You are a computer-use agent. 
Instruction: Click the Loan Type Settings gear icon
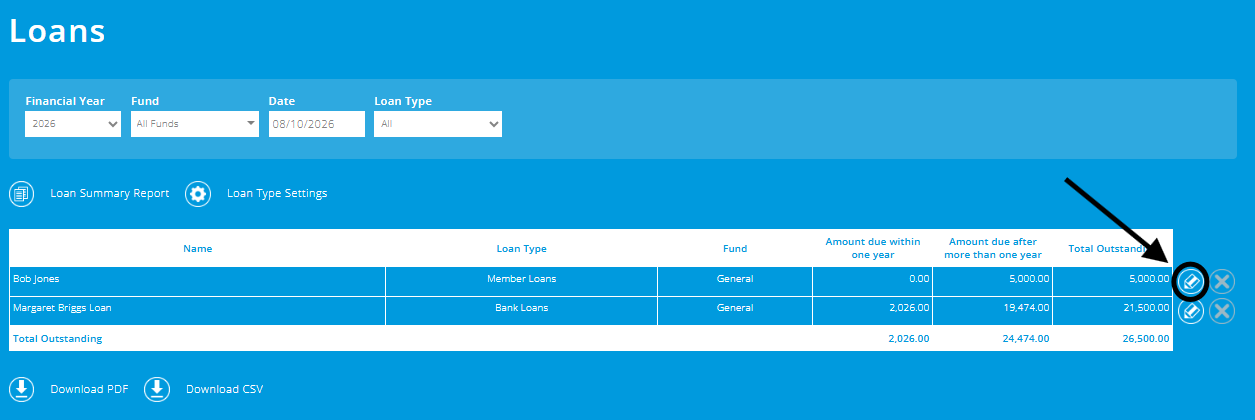198,194
